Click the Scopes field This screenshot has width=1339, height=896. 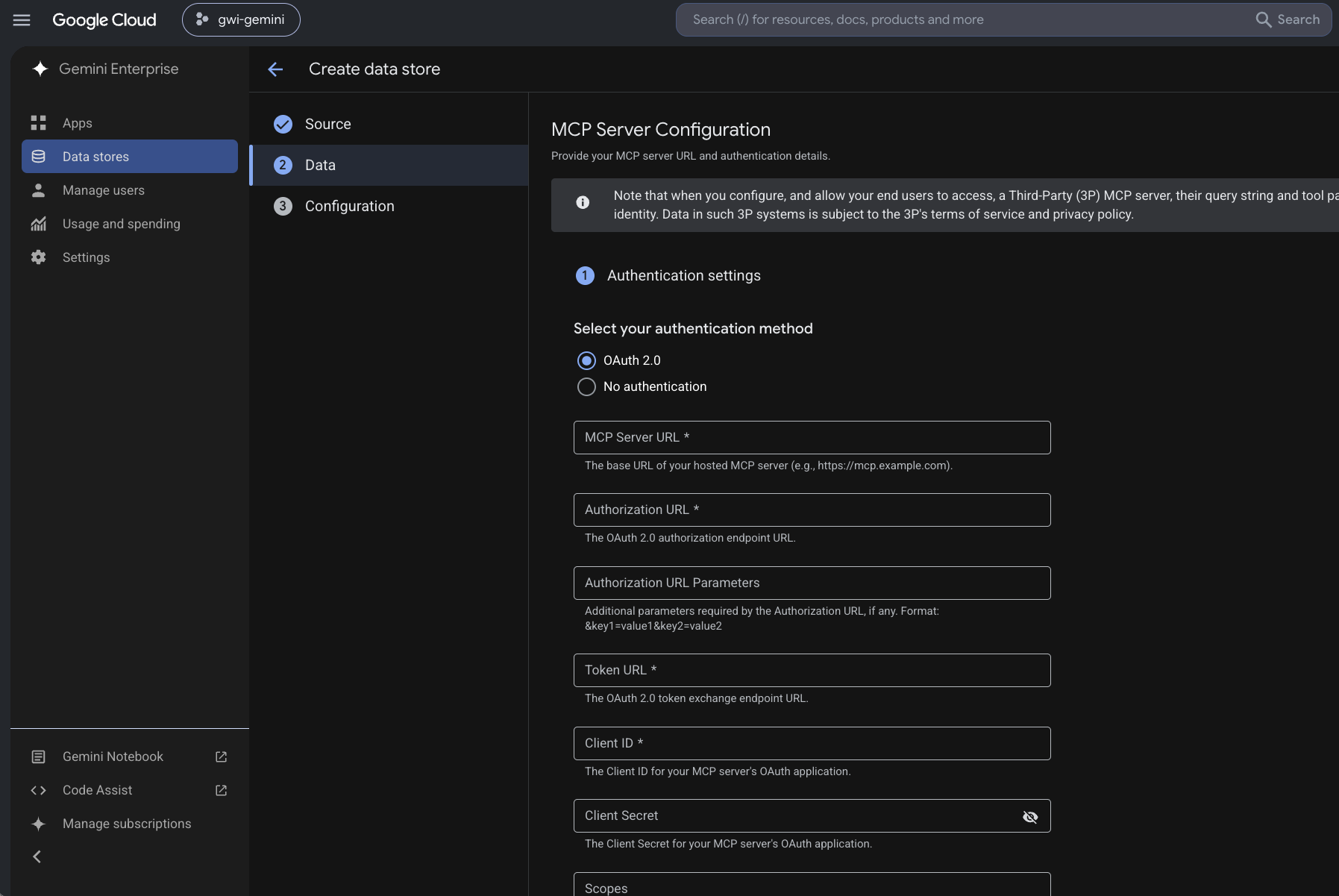click(812, 884)
